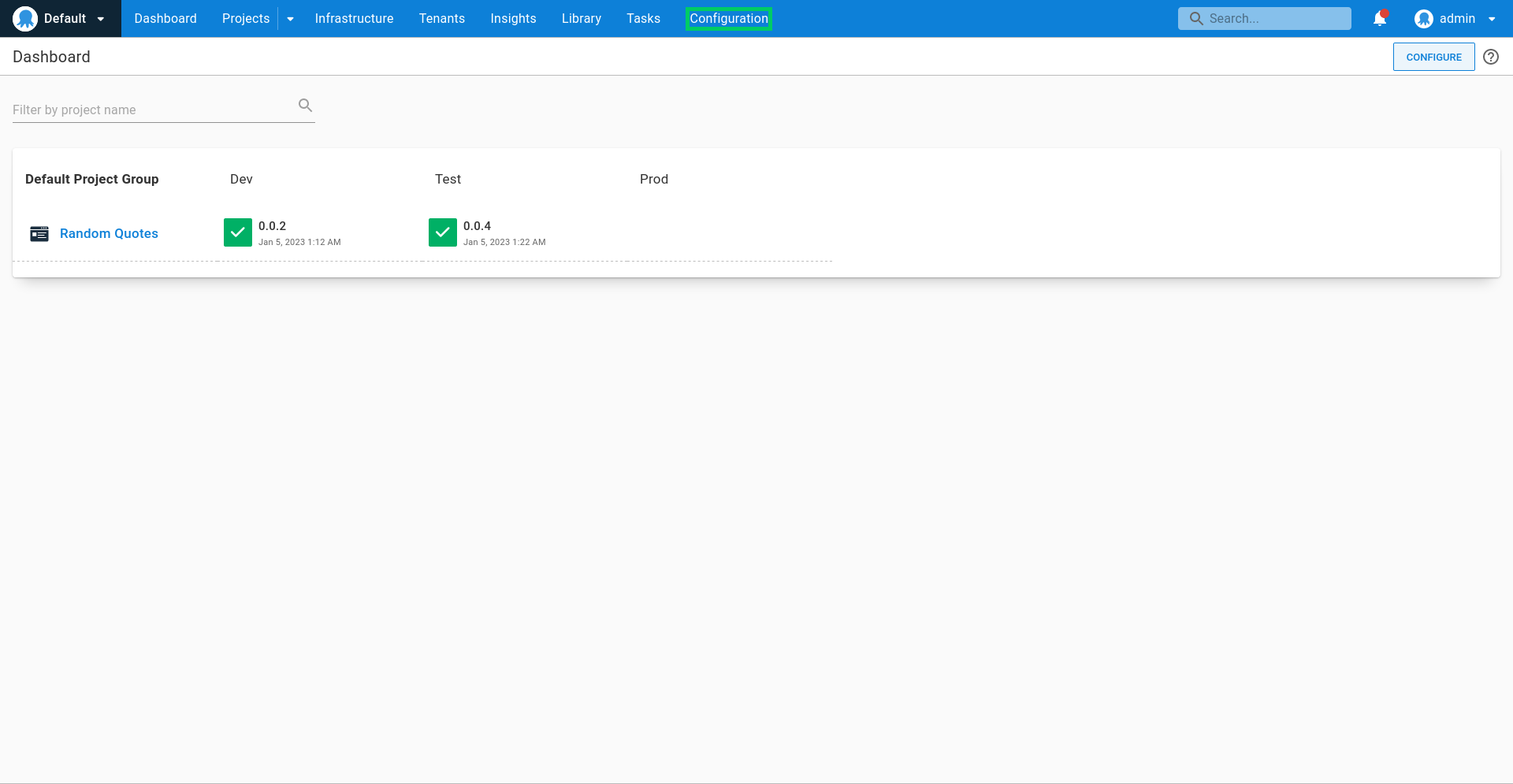Click the green success check for release 0.0.4
1513x784 pixels.
coord(443,232)
